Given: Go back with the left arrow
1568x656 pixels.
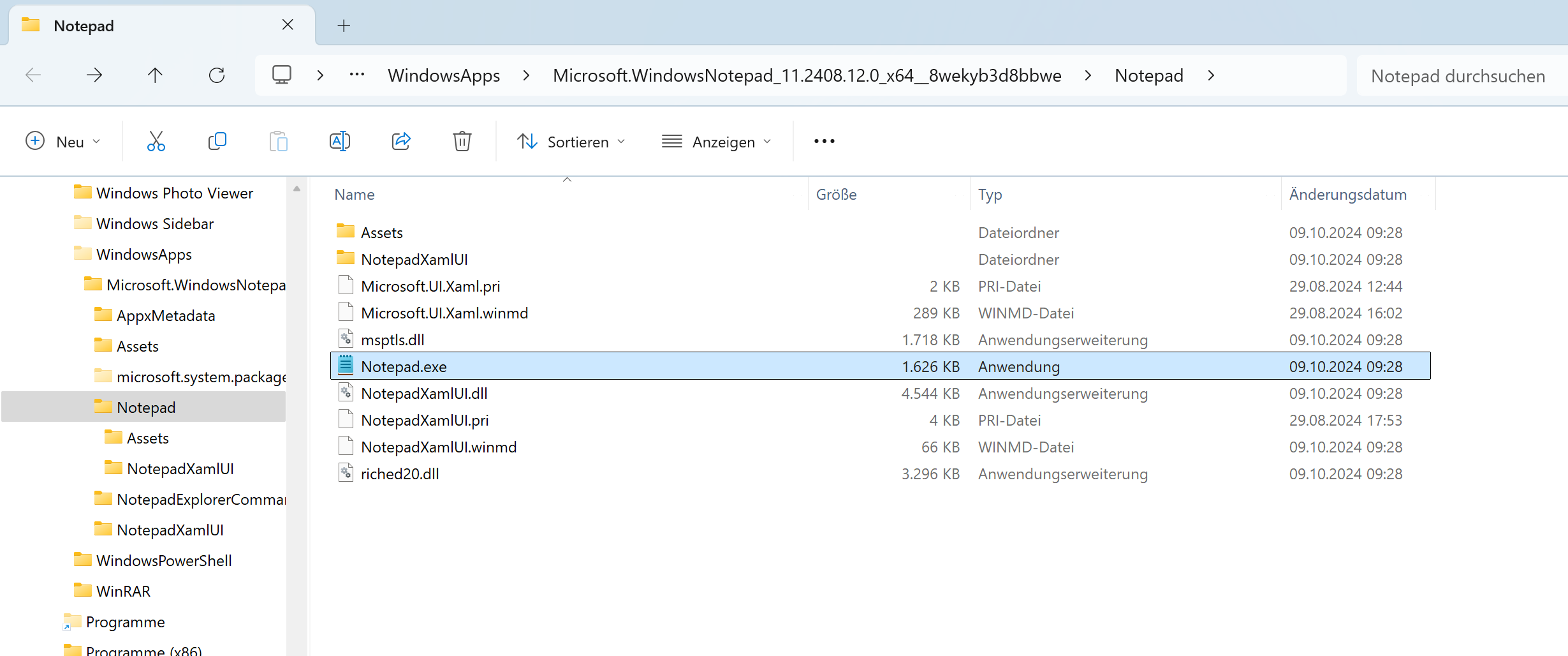Looking at the screenshot, I should [x=33, y=75].
